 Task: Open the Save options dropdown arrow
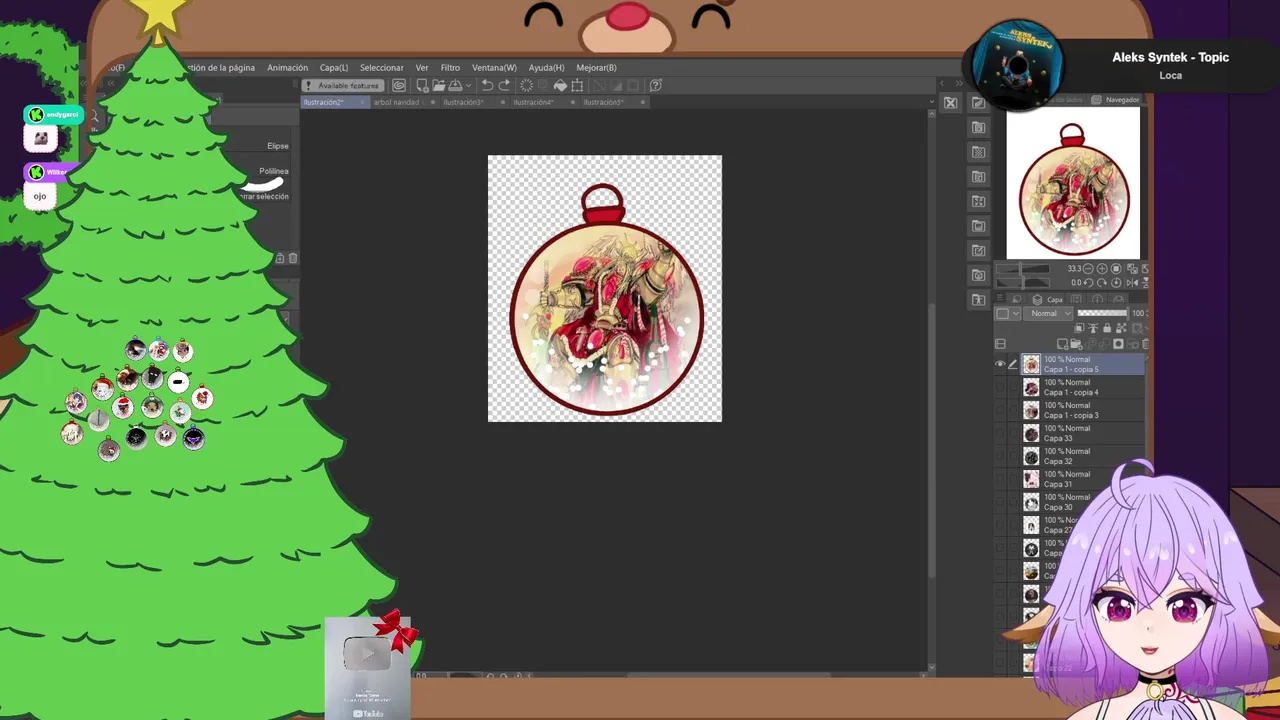pyautogui.click(x=468, y=85)
